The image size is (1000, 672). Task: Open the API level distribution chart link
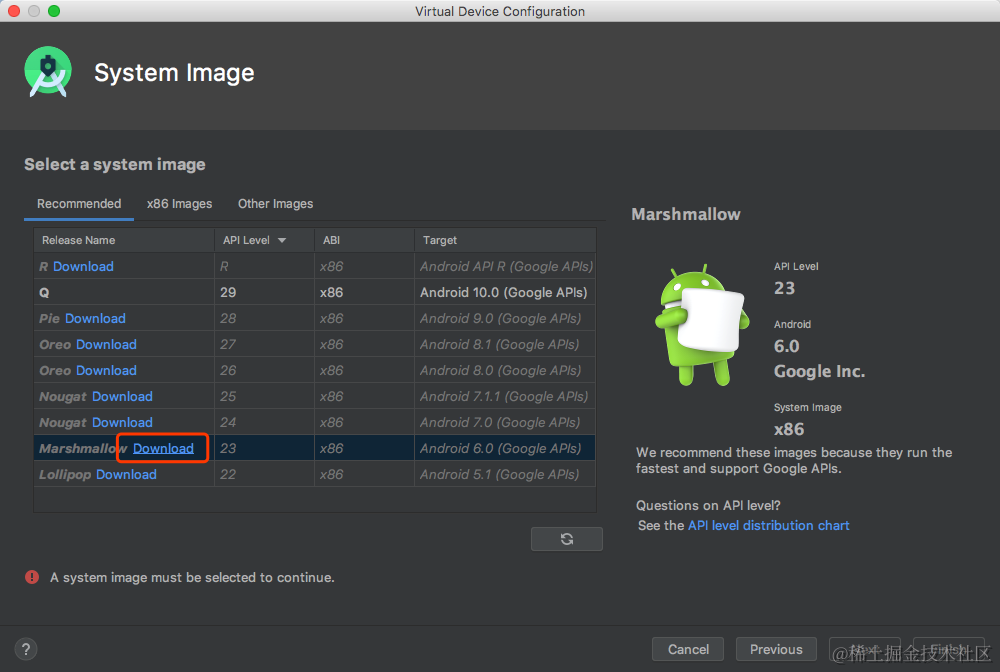click(x=768, y=525)
